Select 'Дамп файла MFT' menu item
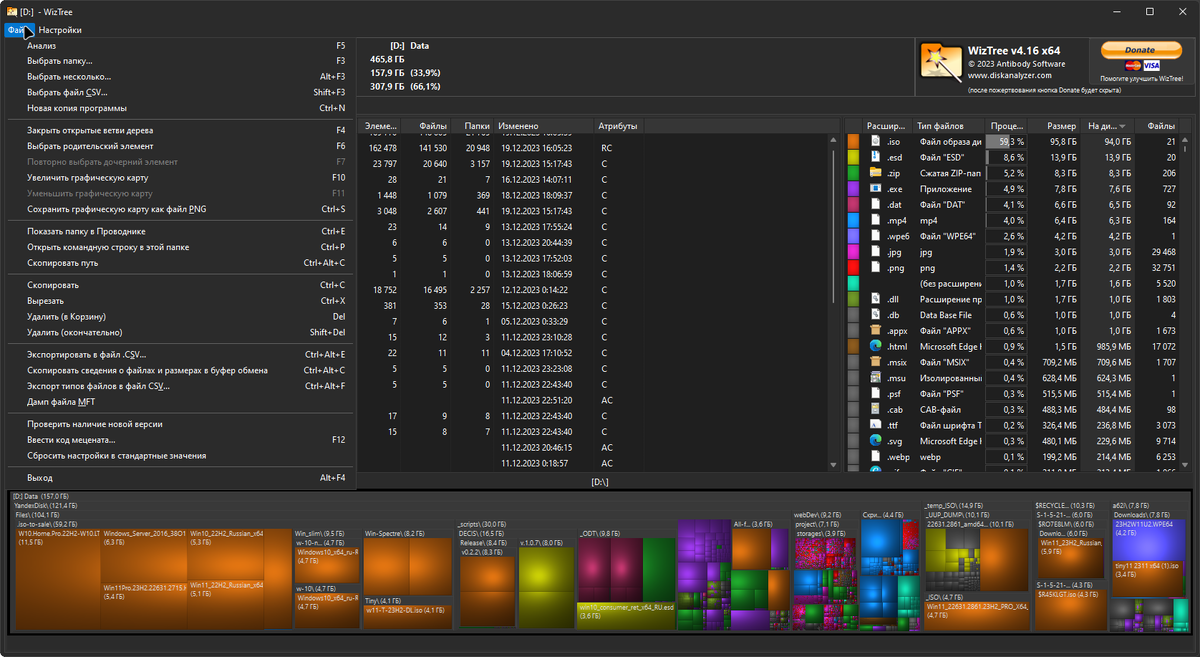The height and width of the screenshot is (657, 1200). [x=181, y=402]
